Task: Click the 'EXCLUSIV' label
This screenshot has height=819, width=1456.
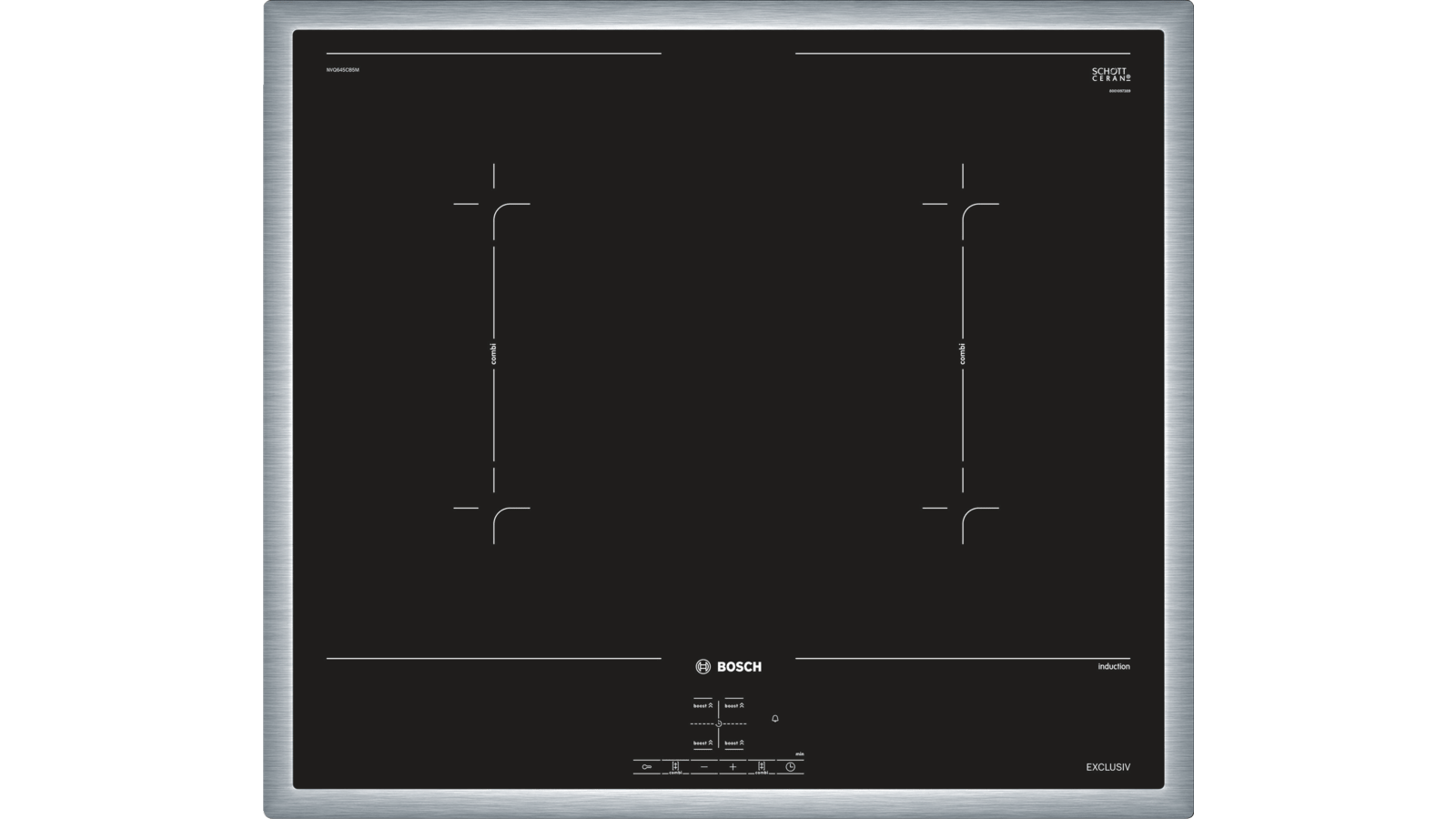Action: (1108, 767)
